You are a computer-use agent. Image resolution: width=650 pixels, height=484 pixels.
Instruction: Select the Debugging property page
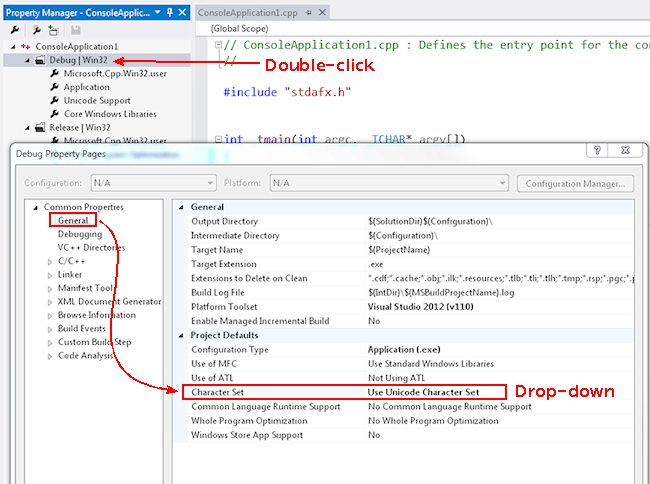80,234
